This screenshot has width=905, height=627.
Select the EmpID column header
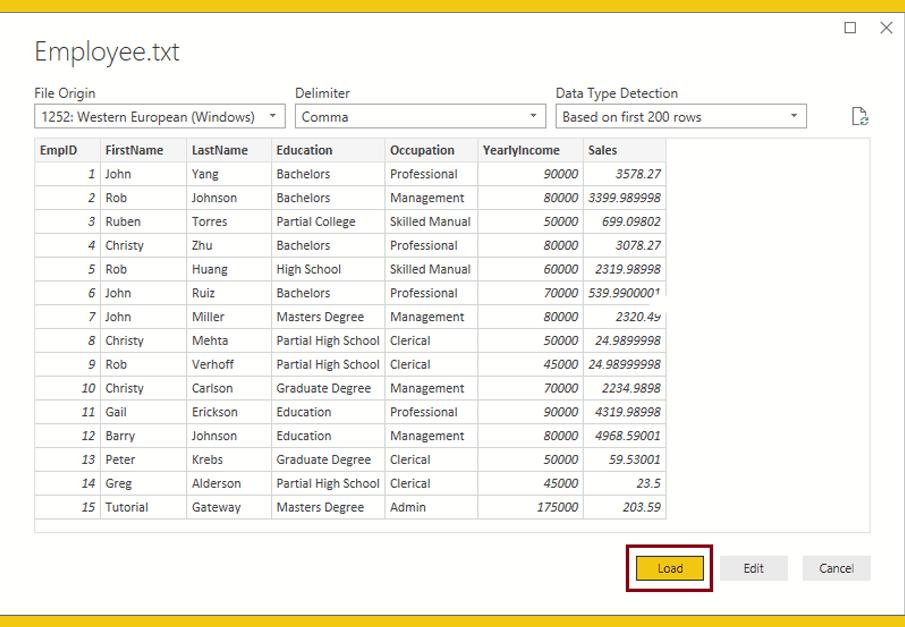[x=68, y=150]
